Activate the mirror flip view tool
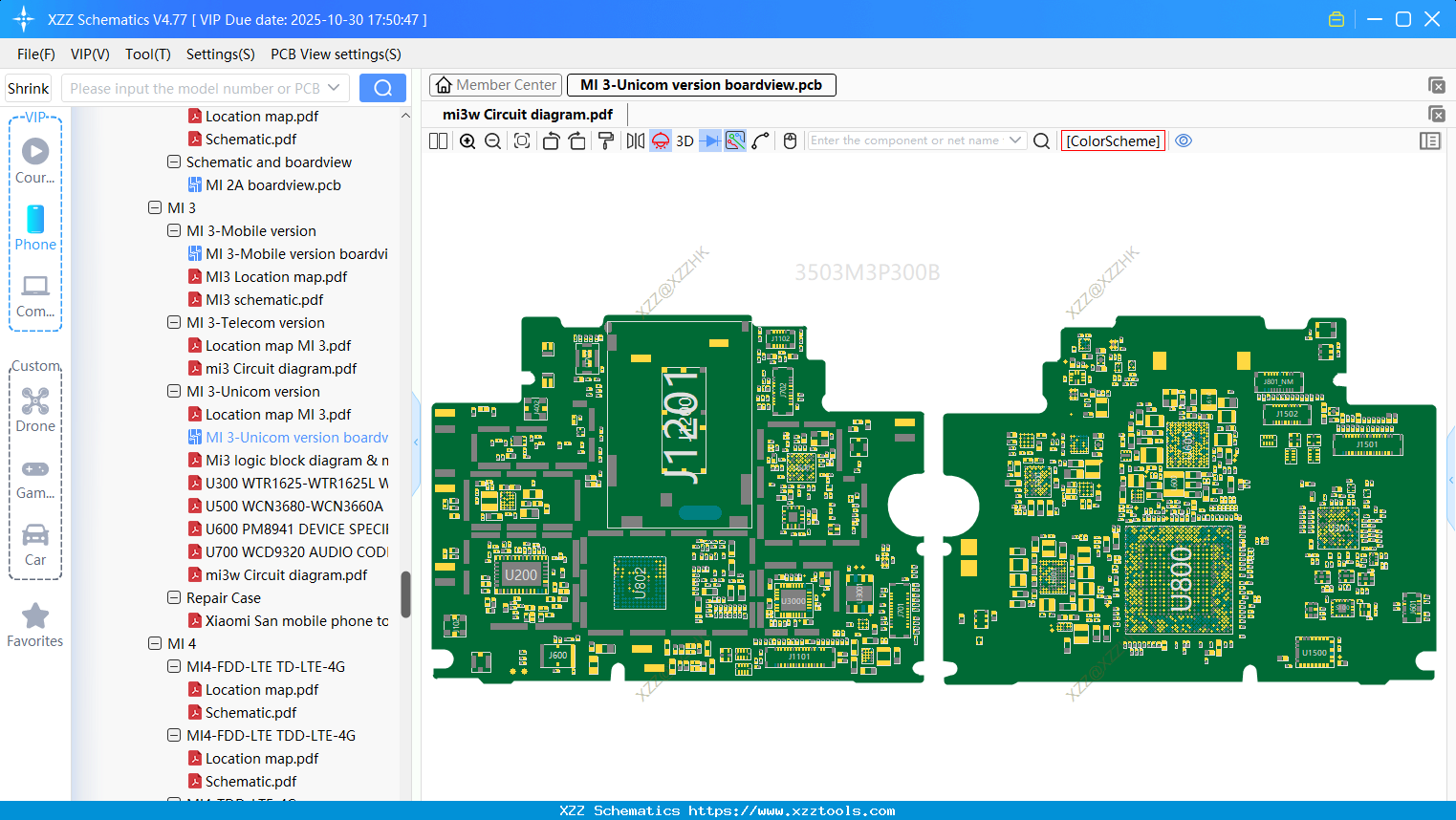This screenshot has height=820, width=1456. [x=634, y=140]
